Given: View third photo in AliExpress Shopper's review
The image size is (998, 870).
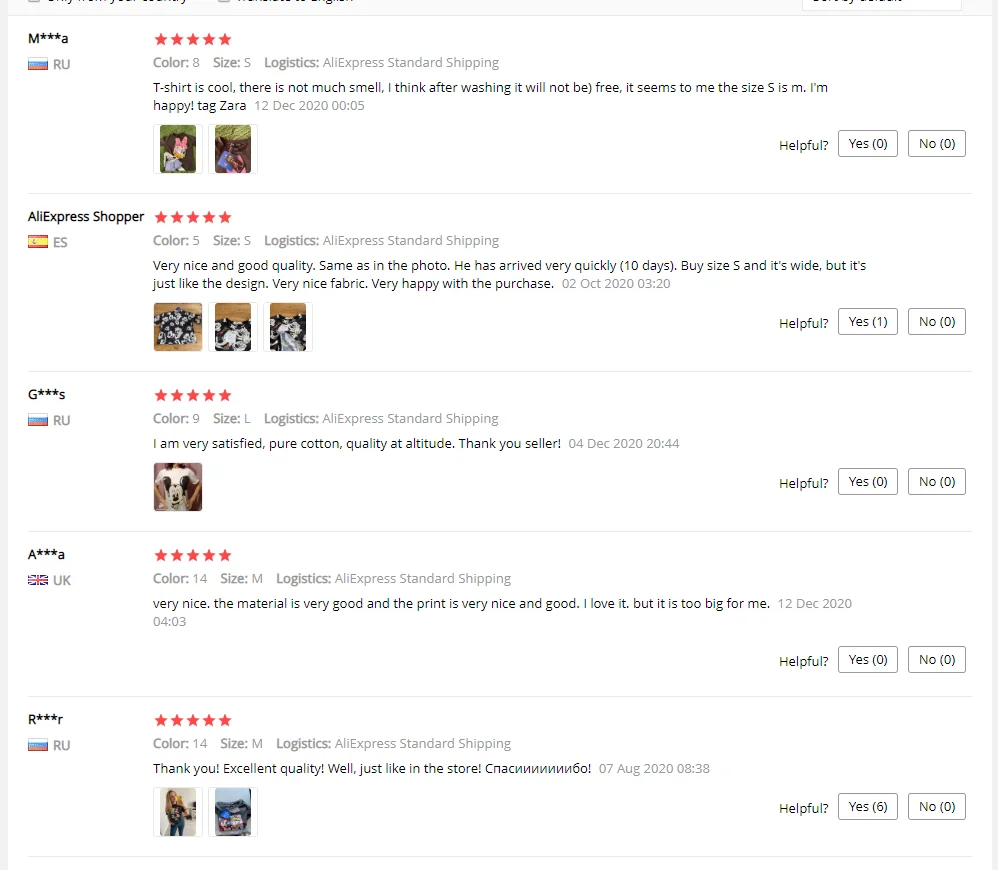Looking at the screenshot, I should [x=288, y=327].
